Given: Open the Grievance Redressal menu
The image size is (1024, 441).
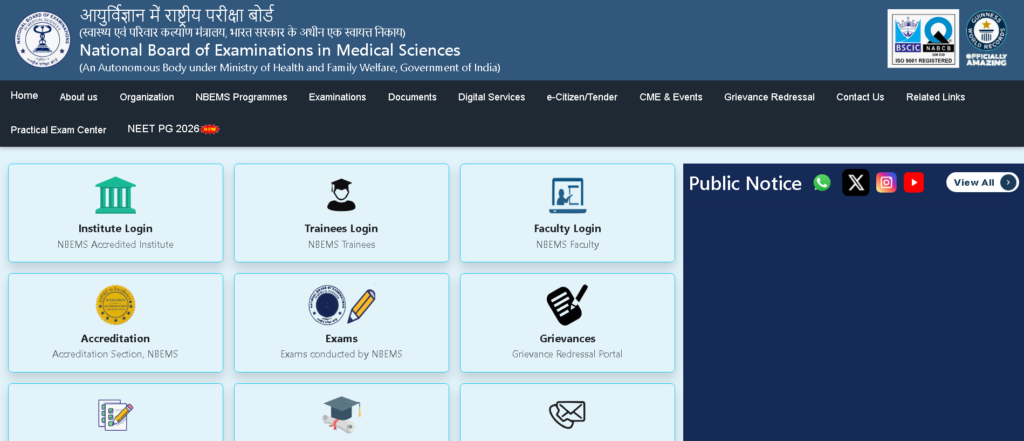Looking at the screenshot, I should pos(769,97).
